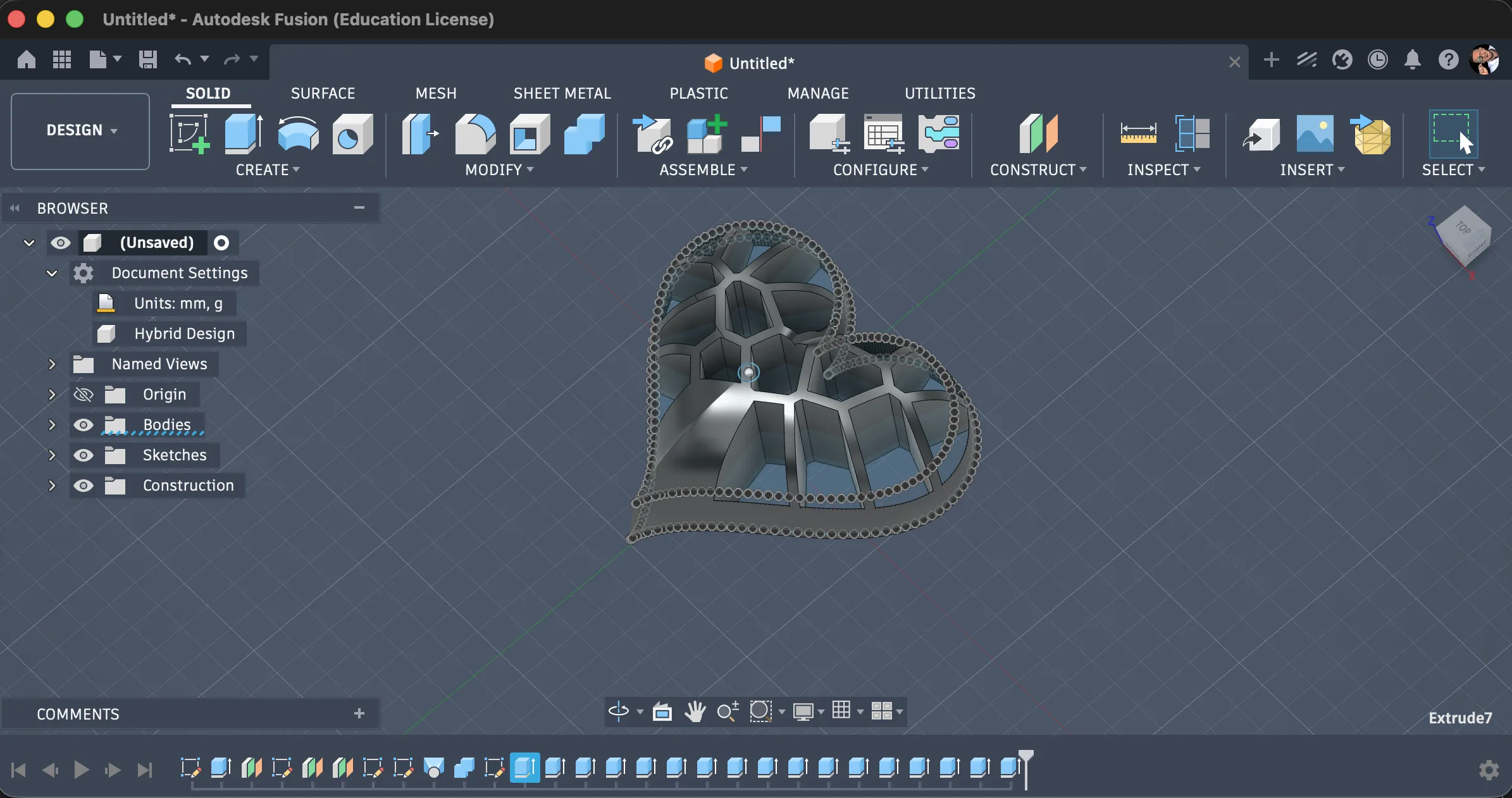Collapse the (Unsaved) root node
Screen dimensions: 1512x798
pos(29,243)
